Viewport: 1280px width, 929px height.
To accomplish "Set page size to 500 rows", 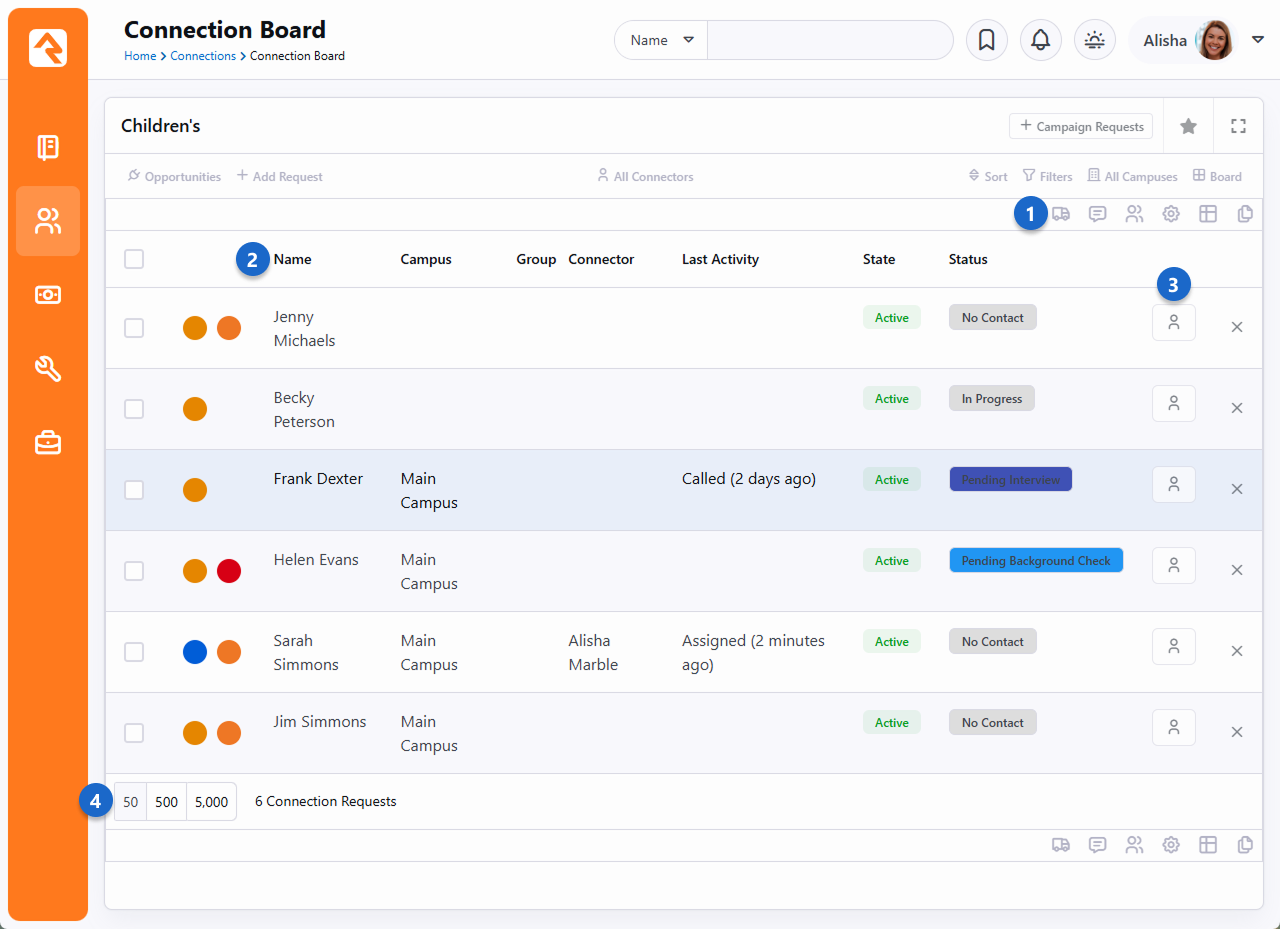I will click(x=166, y=802).
